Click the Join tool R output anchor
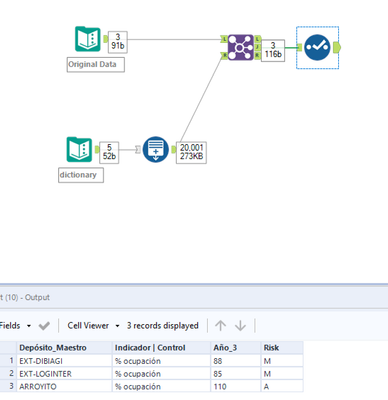 (x=258, y=56)
